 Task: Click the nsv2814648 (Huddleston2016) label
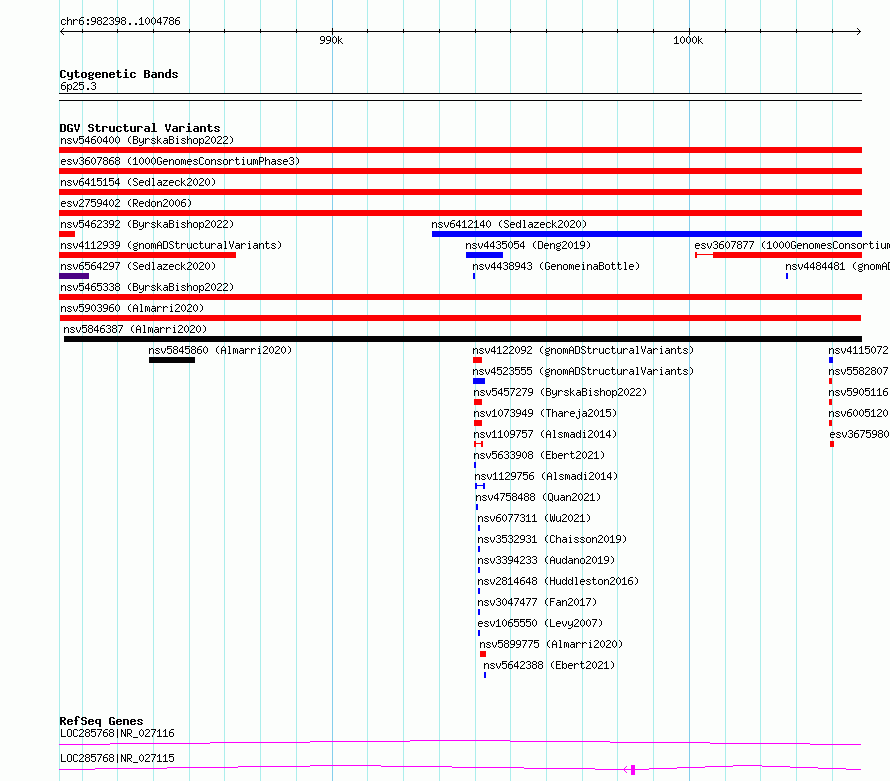pos(558,581)
